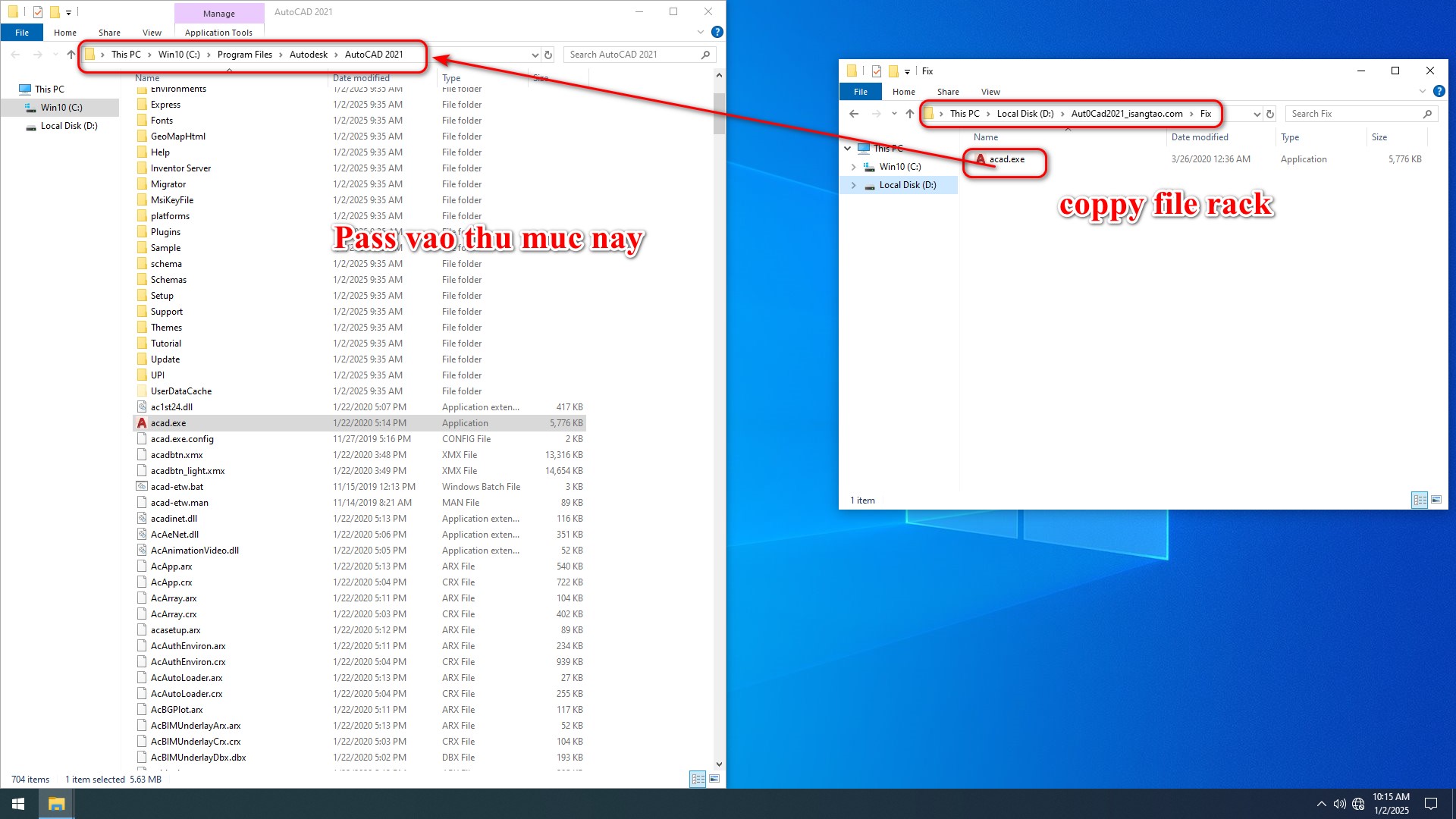The width and height of the screenshot is (1456, 819).
Task: Open the taskbar clock and date
Action: point(1391,804)
